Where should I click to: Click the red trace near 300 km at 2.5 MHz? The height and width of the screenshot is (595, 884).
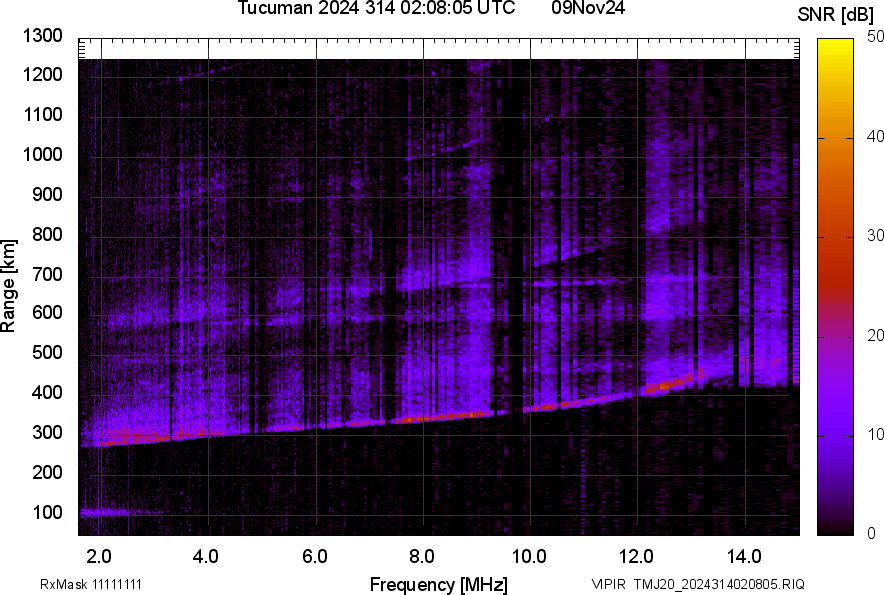coord(127,437)
